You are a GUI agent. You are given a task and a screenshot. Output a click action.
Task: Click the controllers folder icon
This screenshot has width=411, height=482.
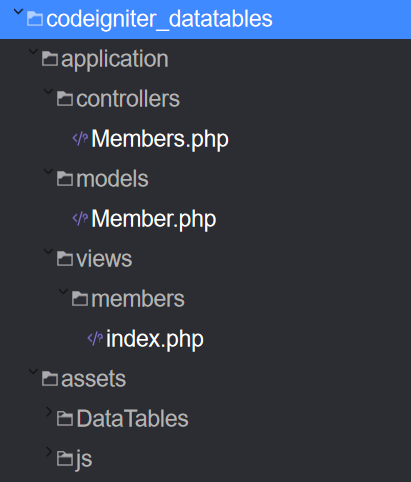[65, 99]
